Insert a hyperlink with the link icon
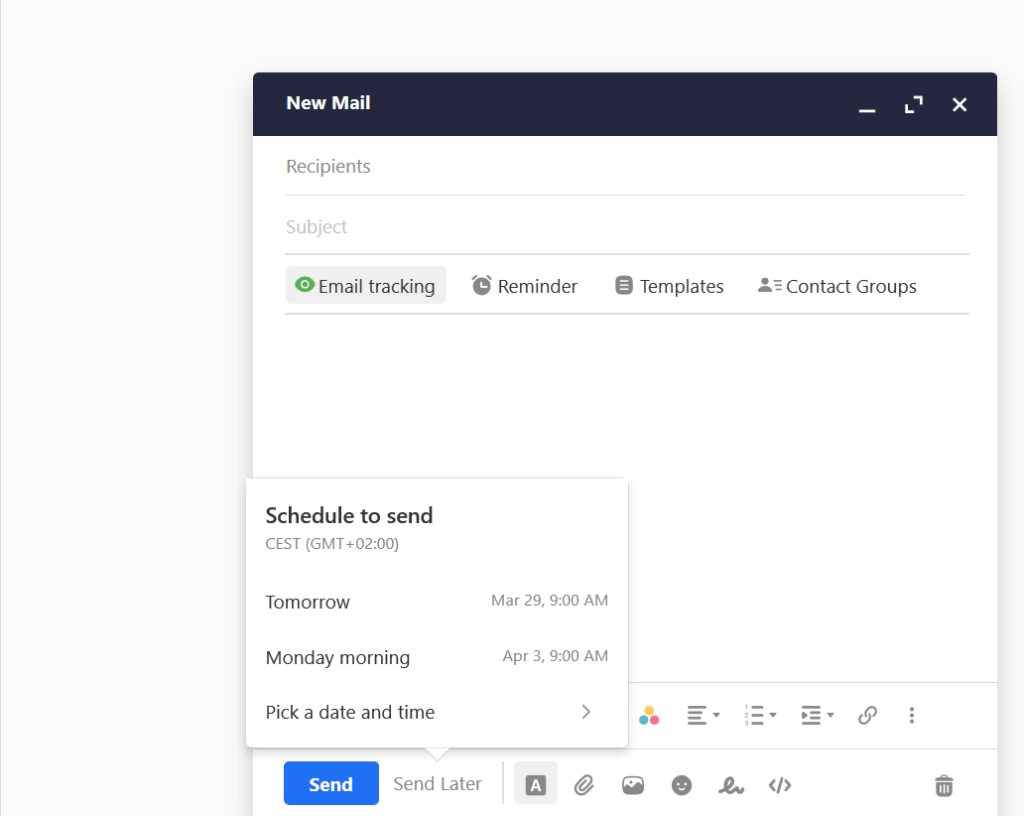The width and height of the screenshot is (1024, 816). click(868, 715)
